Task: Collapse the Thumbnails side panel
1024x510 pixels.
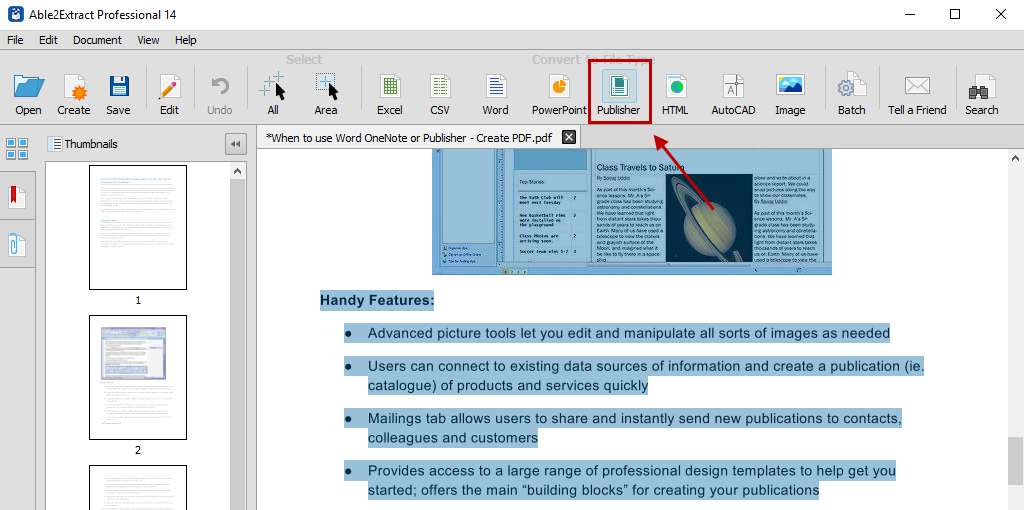Action: click(236, 144)
